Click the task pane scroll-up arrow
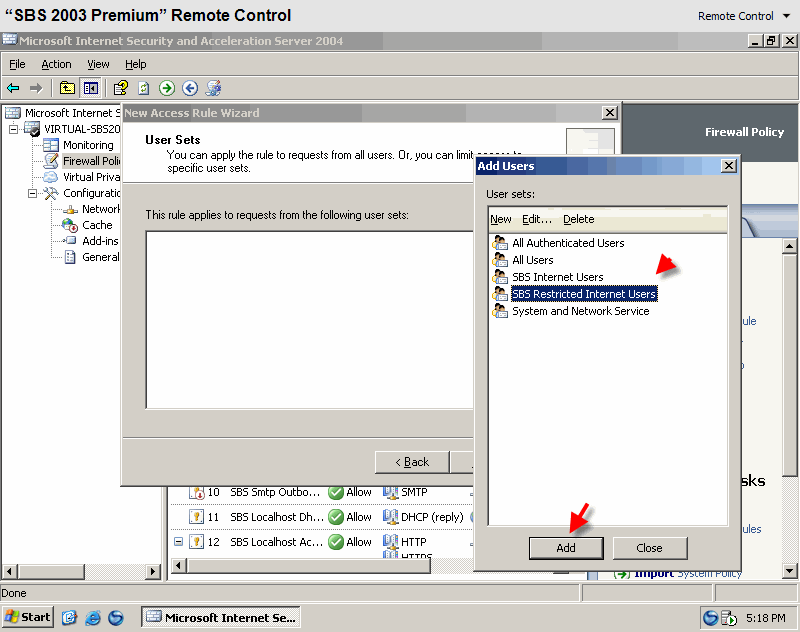Screen dimensions: 800x632 789,246
